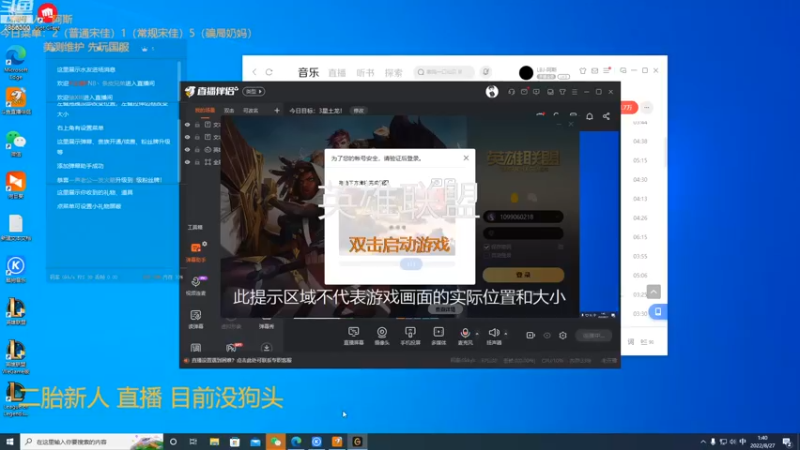This screenshot has width=800, height=450.
Task: Click the share icon
Action: pos(606,116)
